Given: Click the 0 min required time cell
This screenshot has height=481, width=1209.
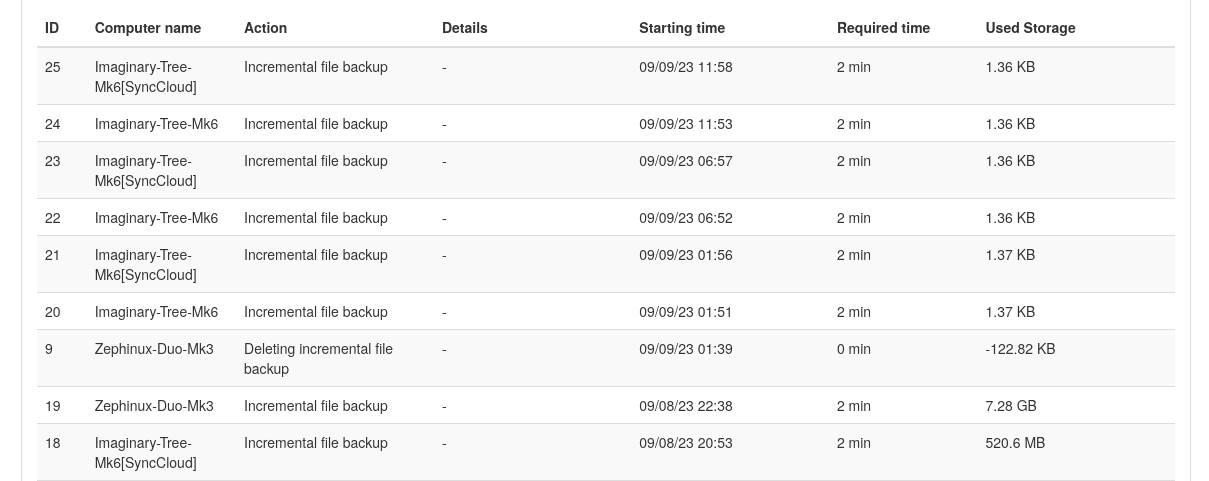Looking at the screenshot, I should [854, 349].
